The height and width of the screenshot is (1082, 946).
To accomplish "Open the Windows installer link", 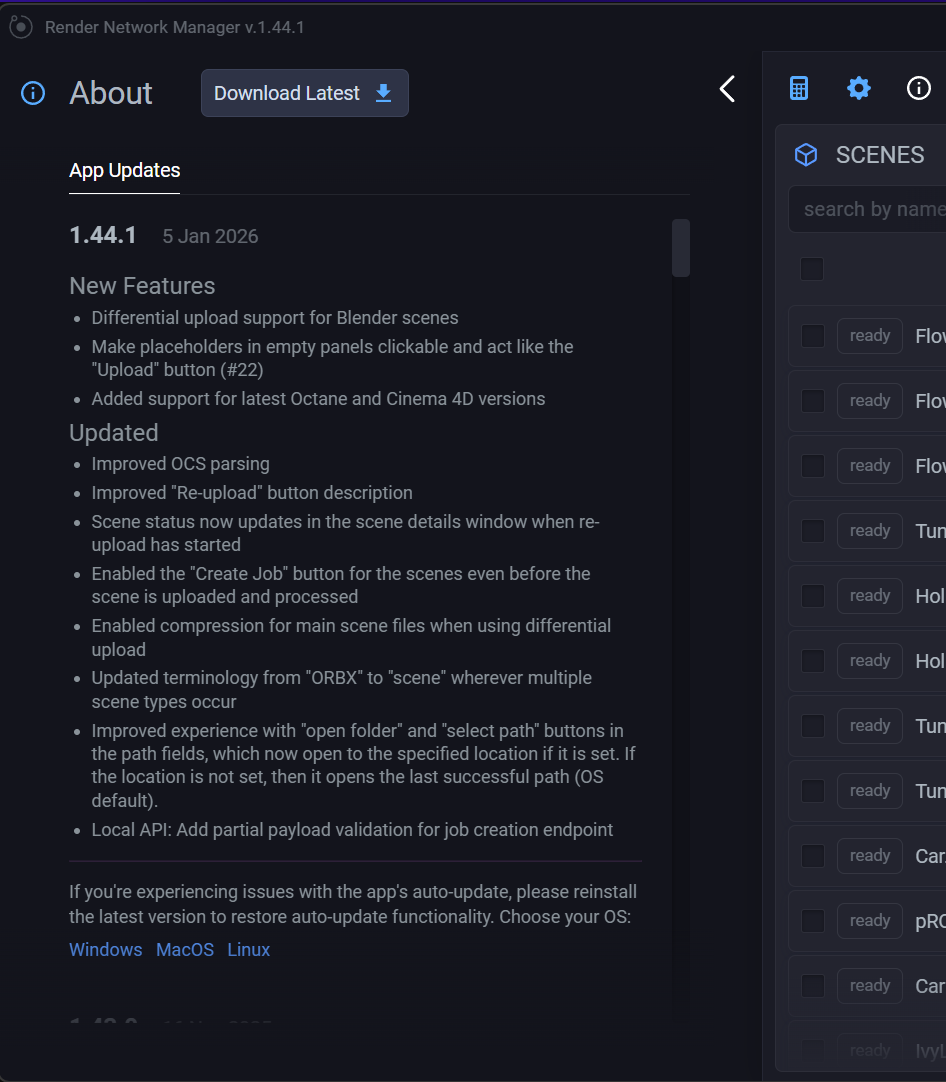I will point(105,950).
